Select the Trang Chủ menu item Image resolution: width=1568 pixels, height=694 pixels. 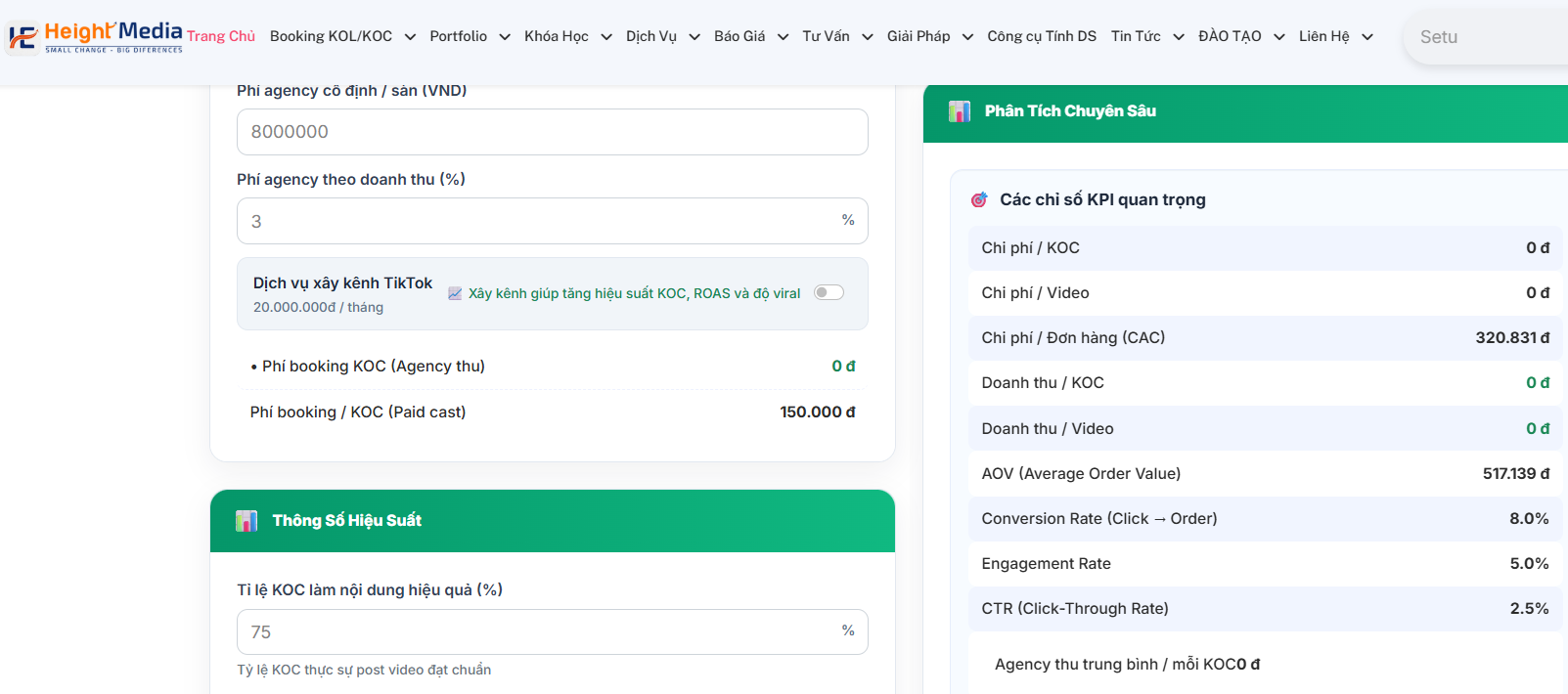pyautogui.click(x=222, y=35)
